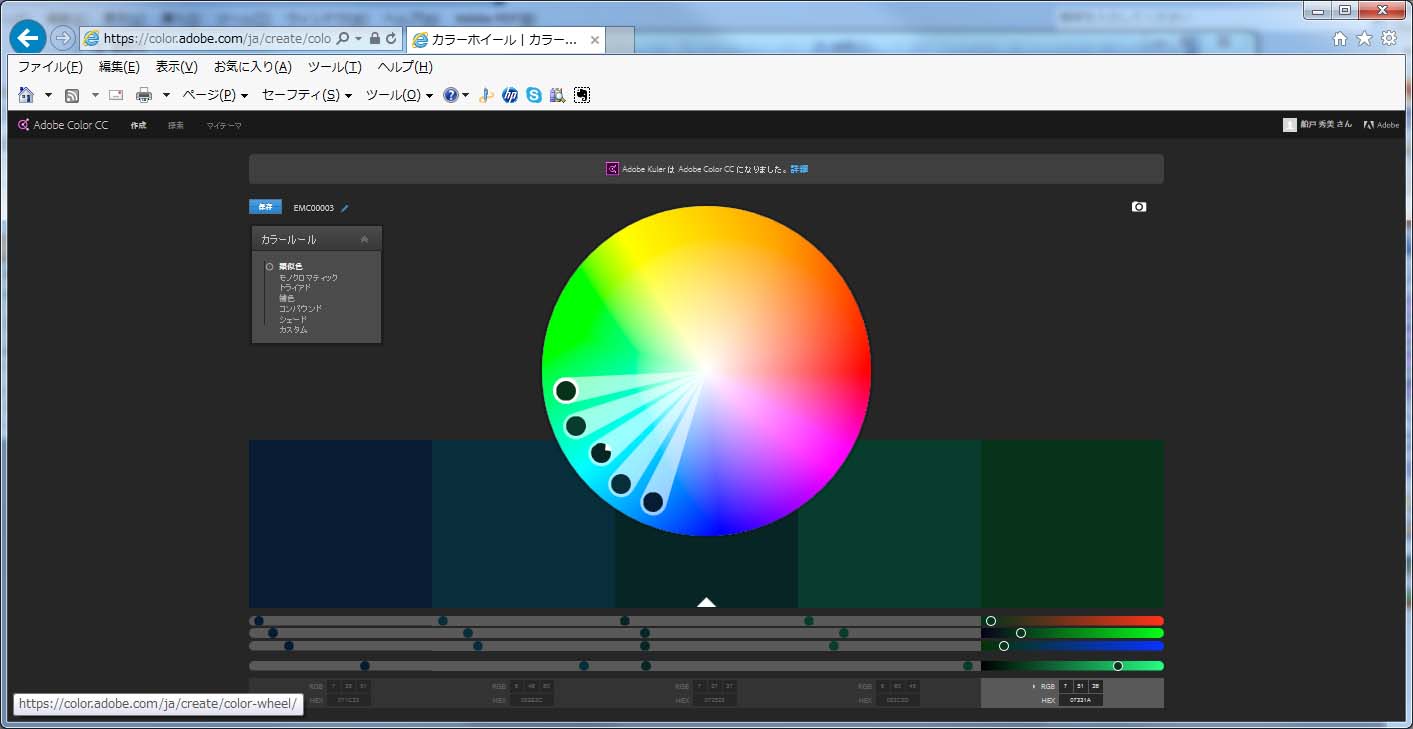Click the Evernote elephant clipper icon
The width and height of the screenshot is (1413, 729).
point(582,95)
